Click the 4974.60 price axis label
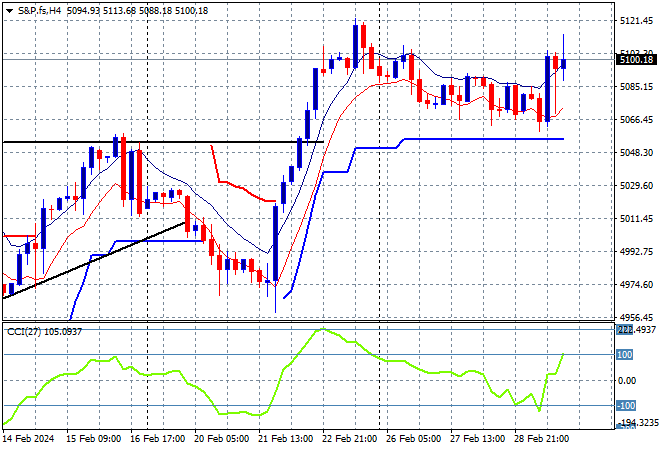660x450 pixels. click(634, 285)
